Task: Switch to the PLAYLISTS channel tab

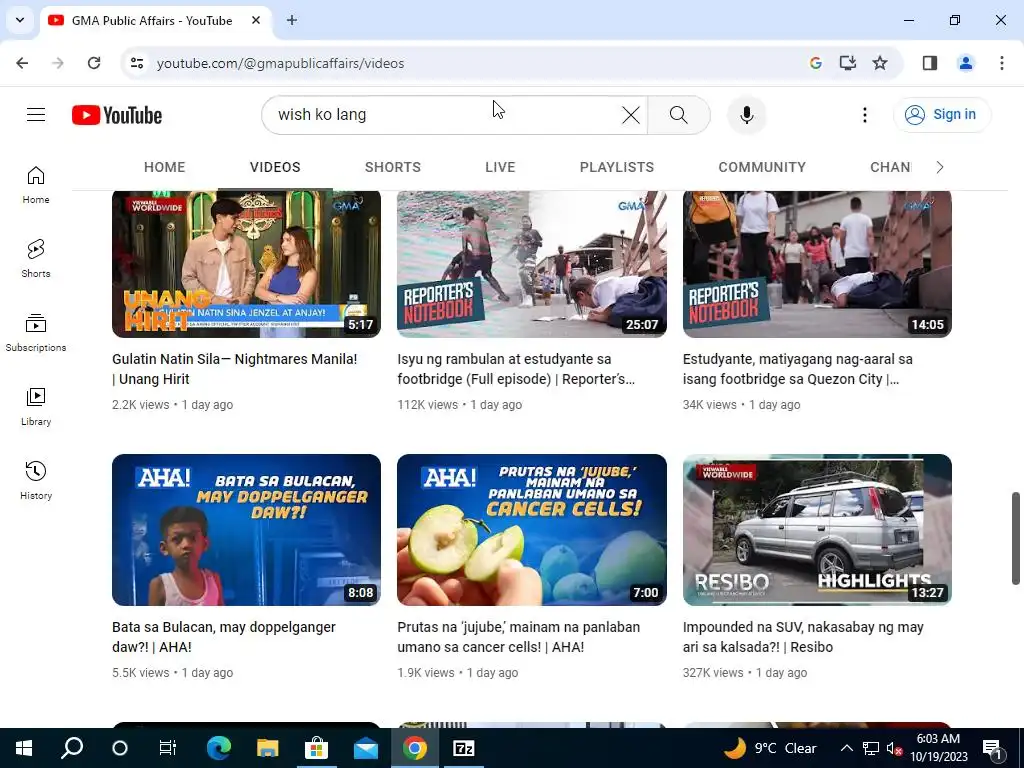Action: (616, 167)
